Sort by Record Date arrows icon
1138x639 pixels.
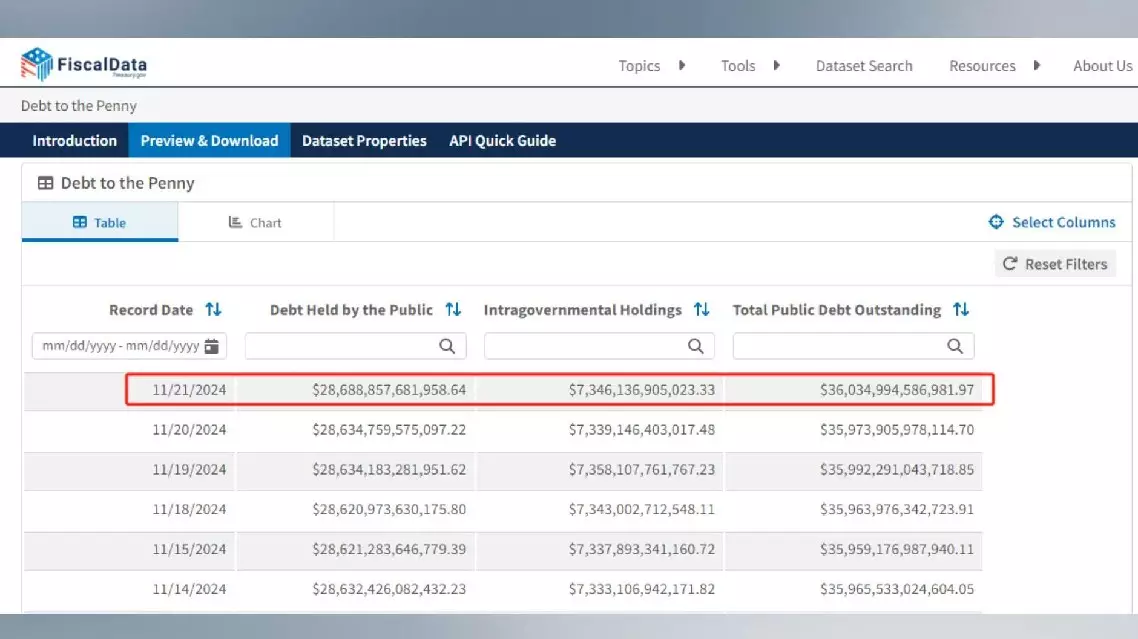pos(213,310)
